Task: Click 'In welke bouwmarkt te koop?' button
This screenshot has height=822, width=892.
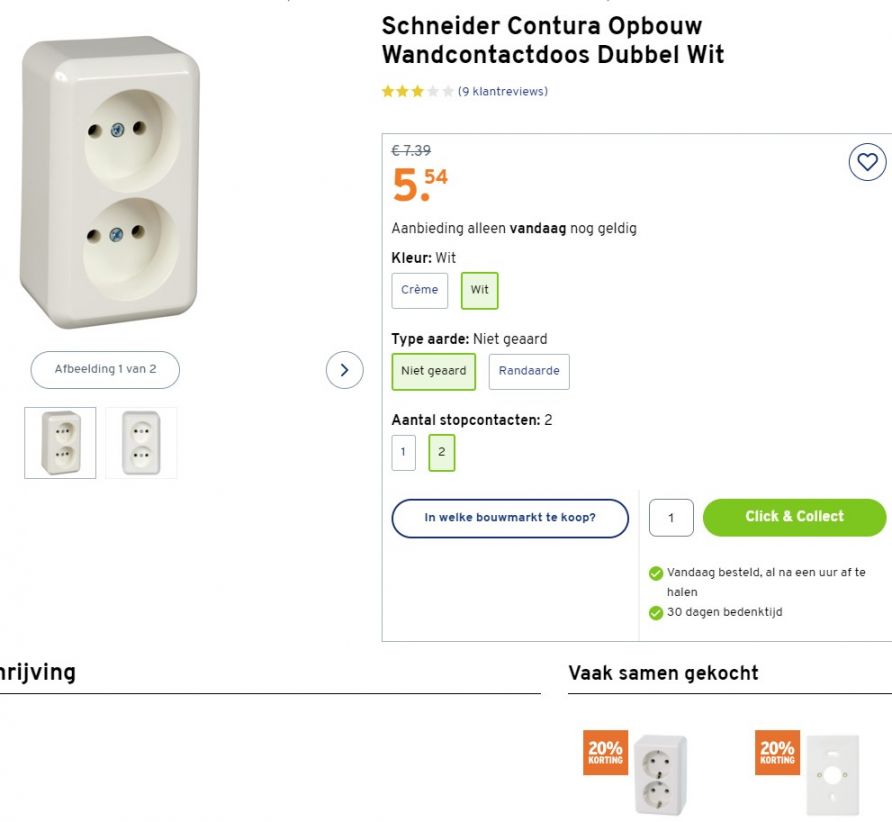Action: click(x=510, y=518)
